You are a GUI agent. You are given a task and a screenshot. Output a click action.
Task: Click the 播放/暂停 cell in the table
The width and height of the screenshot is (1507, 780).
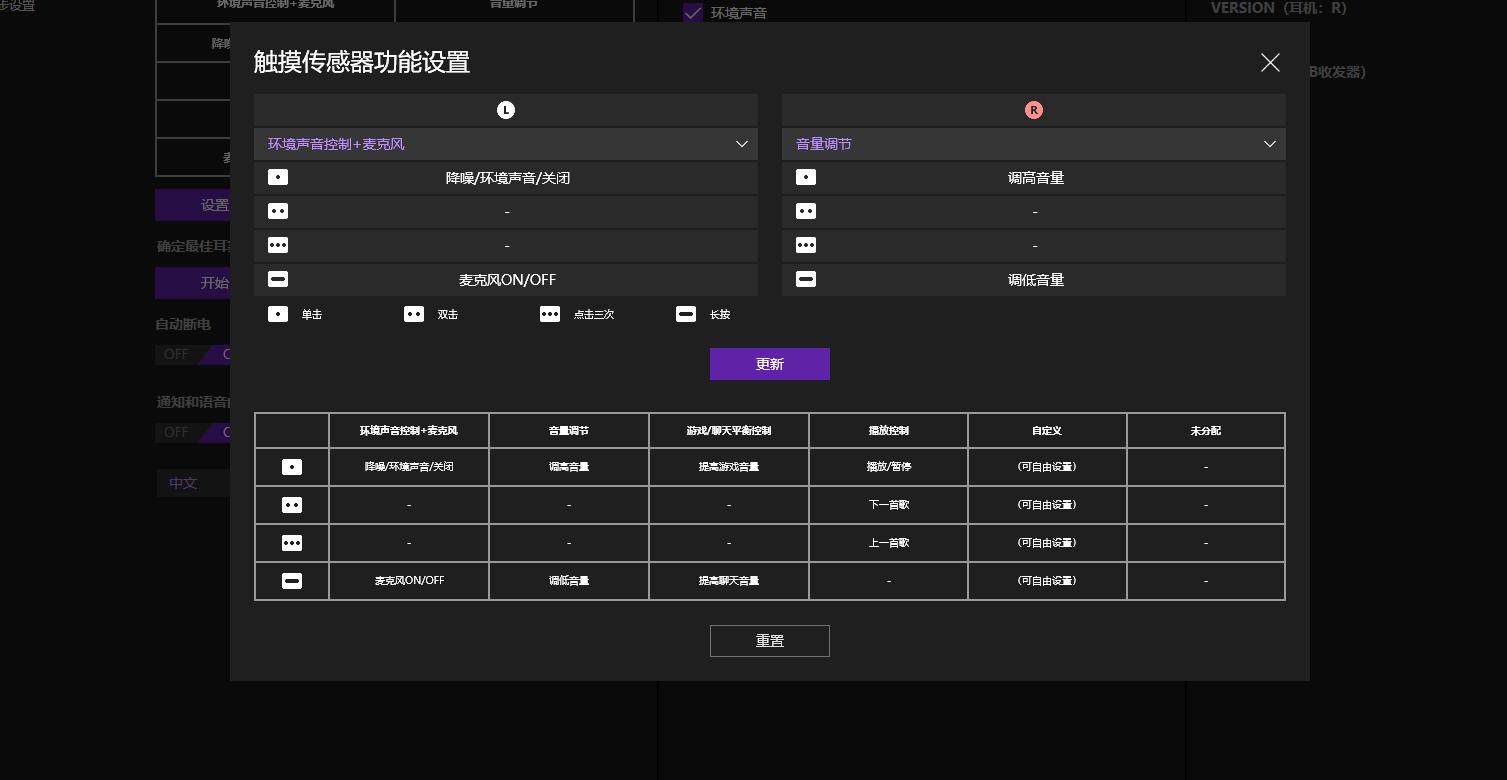point(887,466)
